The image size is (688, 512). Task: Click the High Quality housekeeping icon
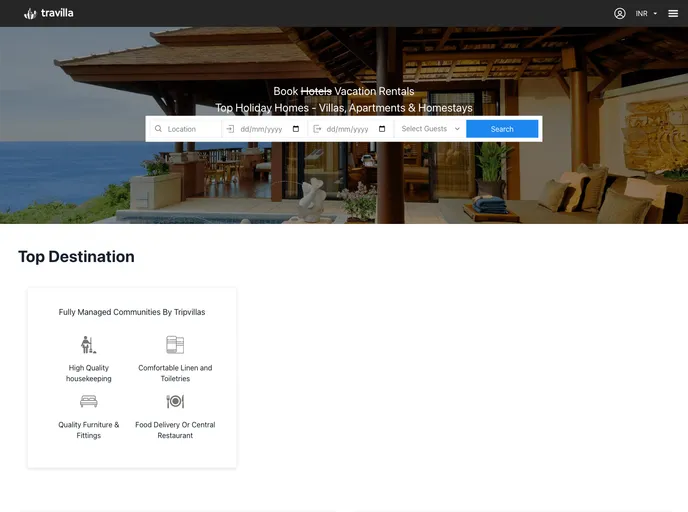point(88,345)
